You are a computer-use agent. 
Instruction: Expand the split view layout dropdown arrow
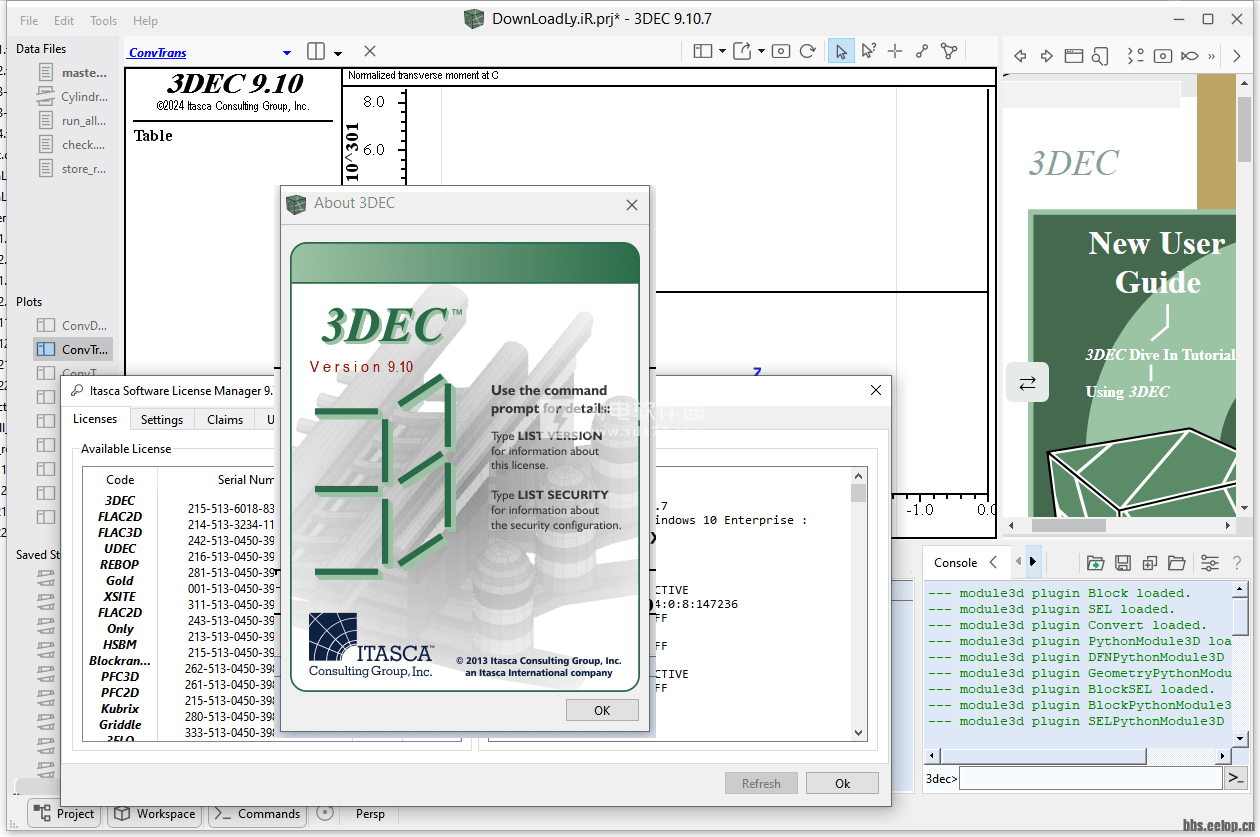pos(338,53)
